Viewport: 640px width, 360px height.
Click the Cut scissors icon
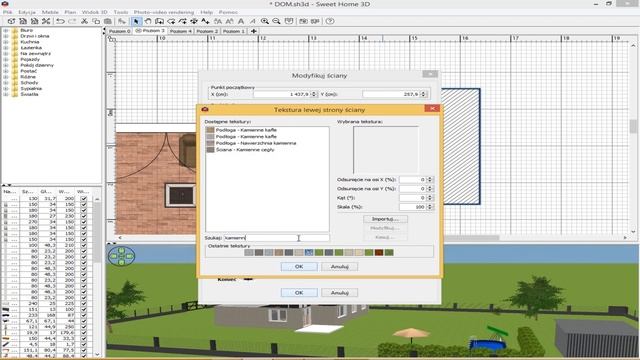[x=84, y=21]
